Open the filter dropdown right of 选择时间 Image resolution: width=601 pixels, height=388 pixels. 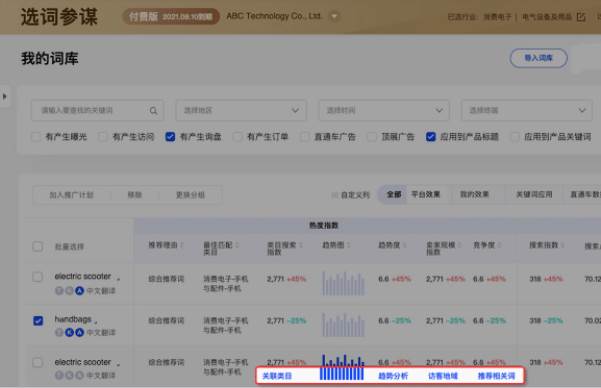point(527,110)
